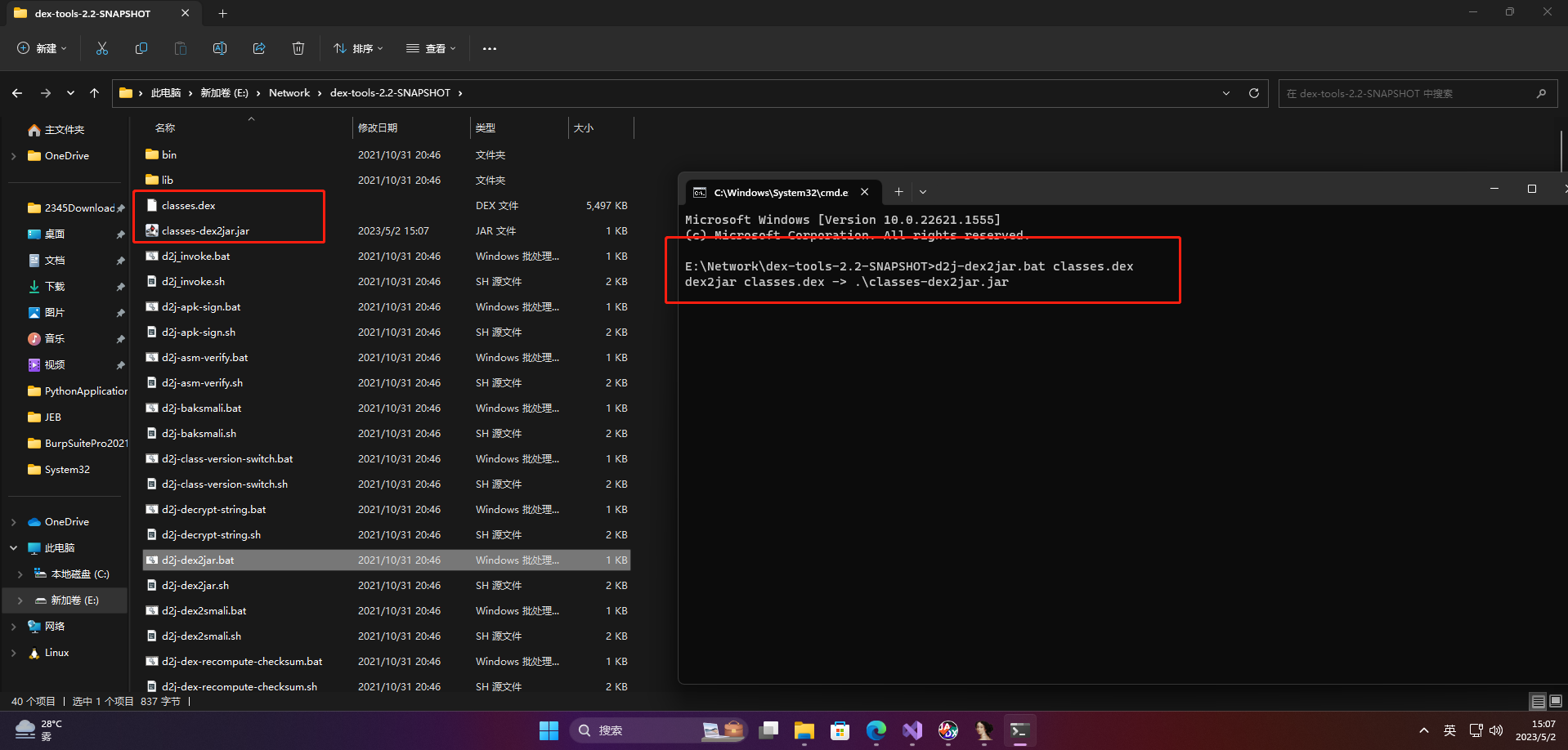This screenshot has height=750, width=1568.
Task: Click the search box for dex-tools-2.2-SNAPSHOT
Action: pyautogui.click(x=1418, y=93)
